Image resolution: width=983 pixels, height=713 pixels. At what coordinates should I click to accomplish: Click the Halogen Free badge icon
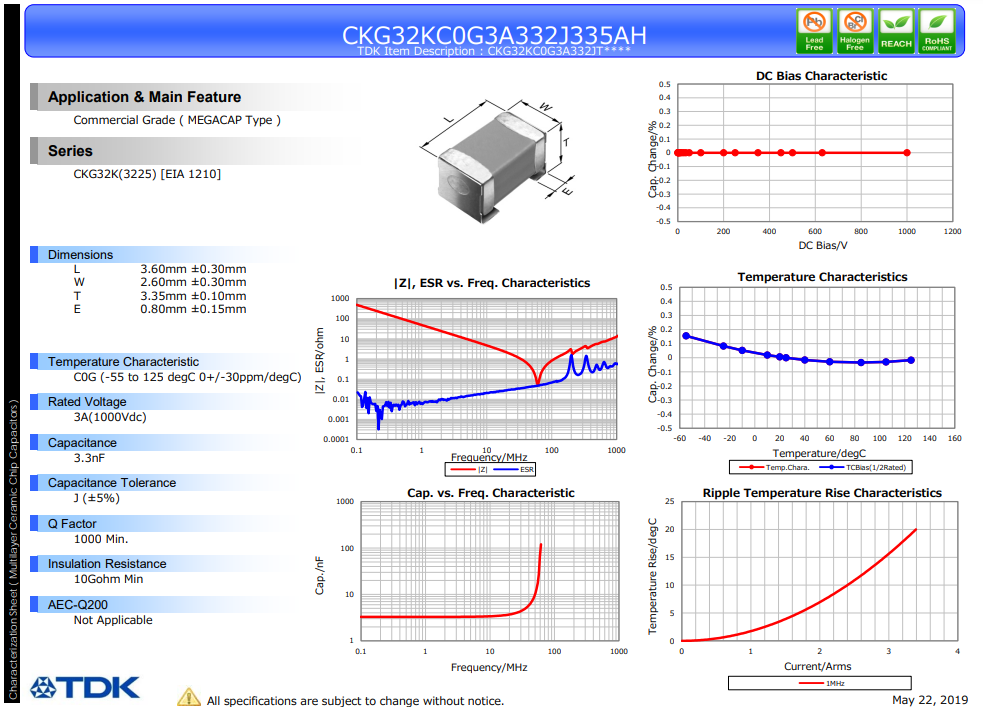(854, 31)
